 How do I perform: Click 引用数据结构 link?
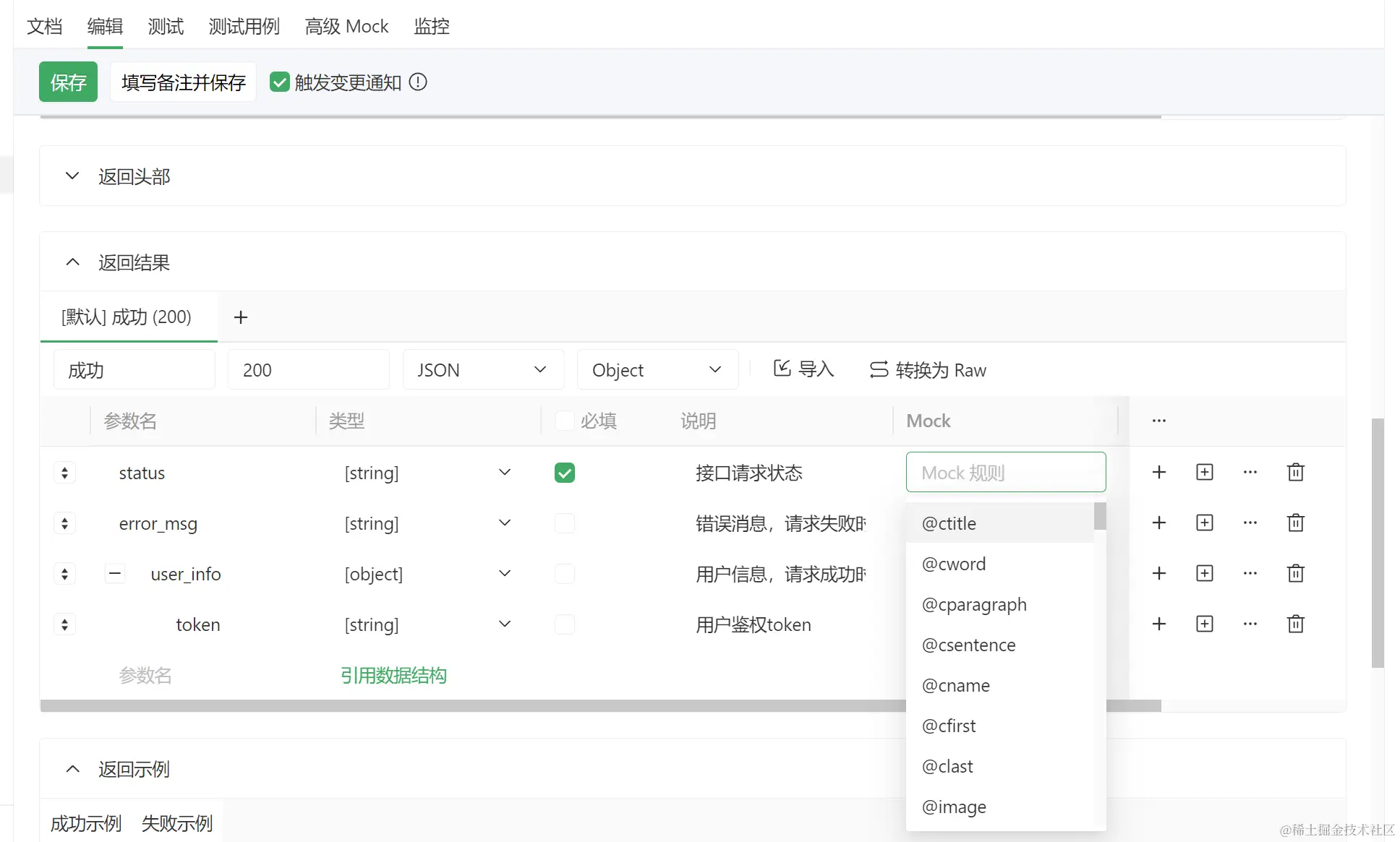393,675
